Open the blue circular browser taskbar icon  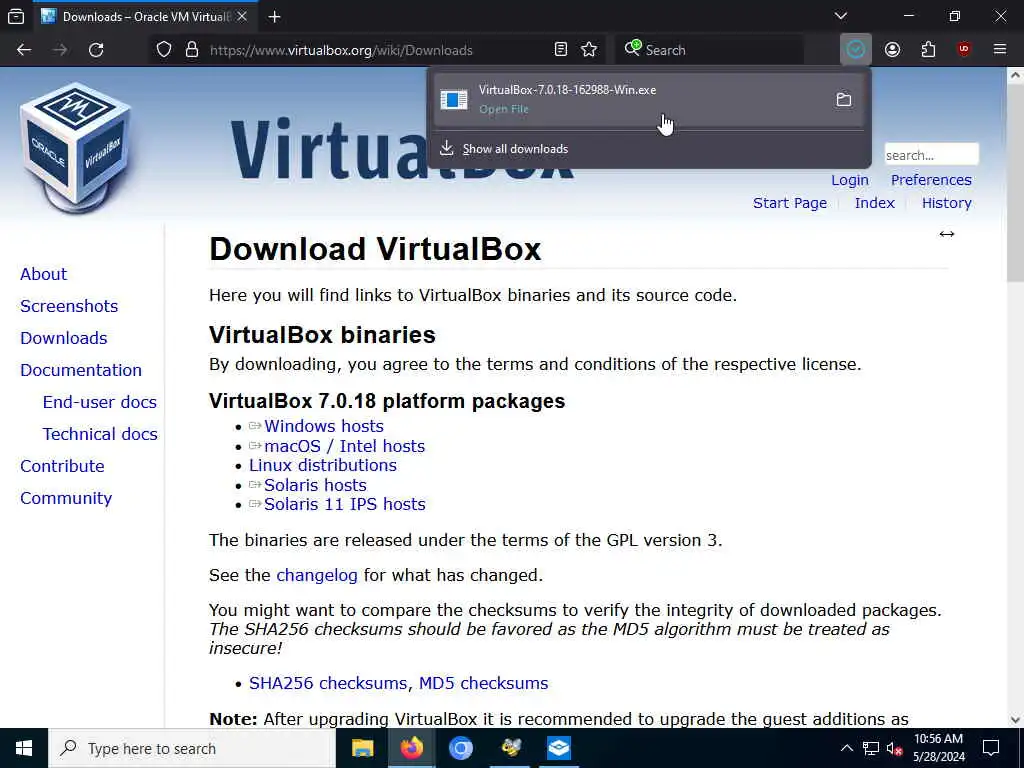(x=460, y=748)
